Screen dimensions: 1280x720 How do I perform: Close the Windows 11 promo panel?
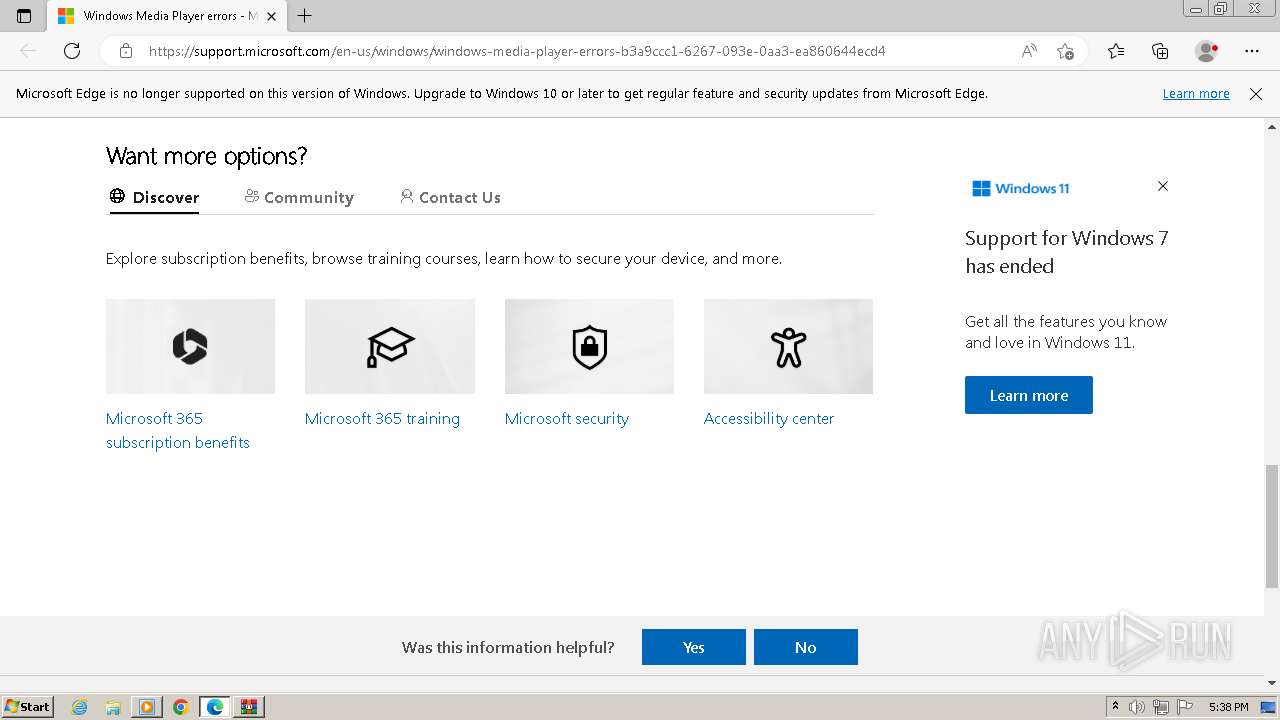coord(1162,186)
